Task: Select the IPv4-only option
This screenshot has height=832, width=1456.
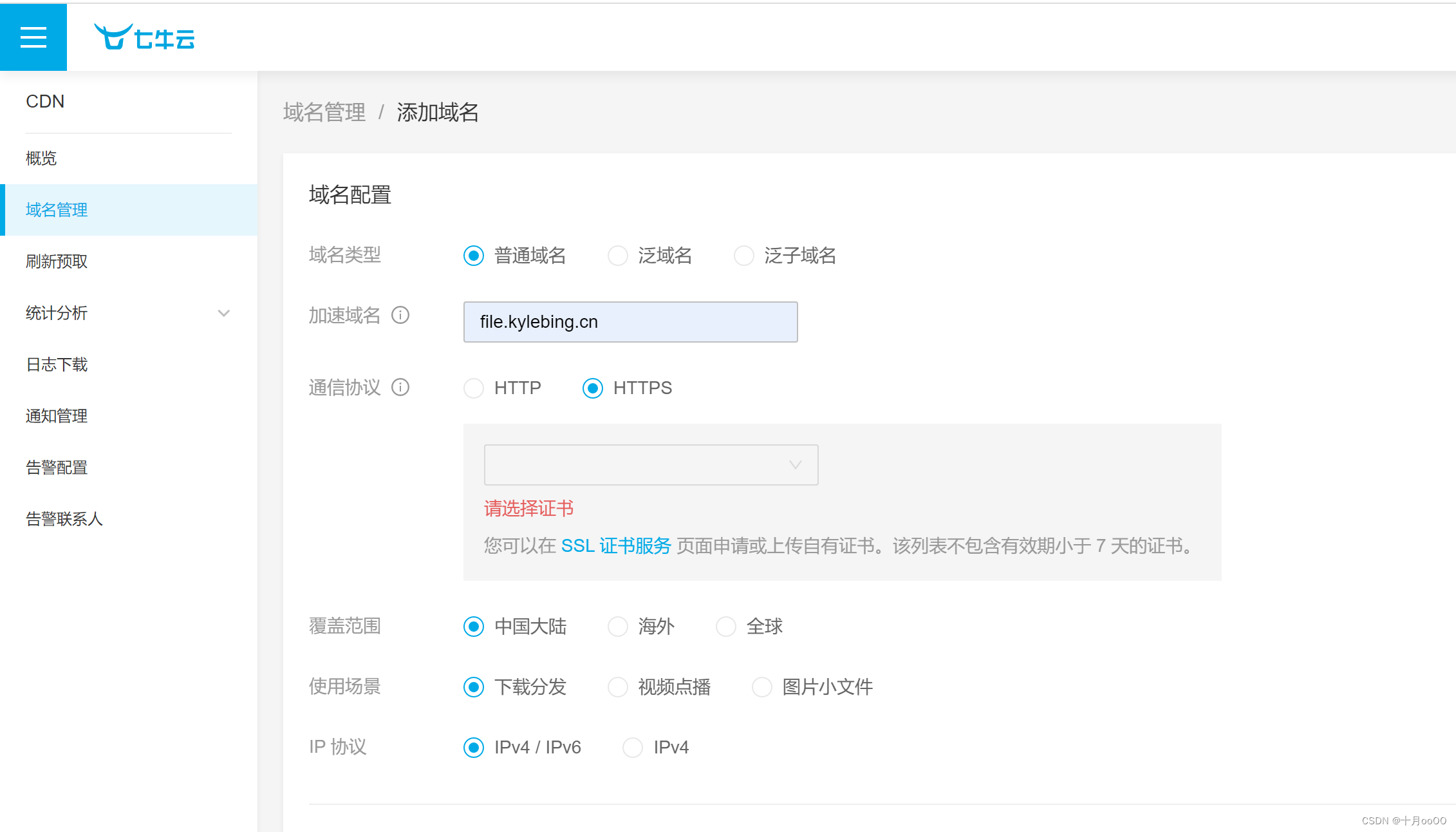Action: 633,747
